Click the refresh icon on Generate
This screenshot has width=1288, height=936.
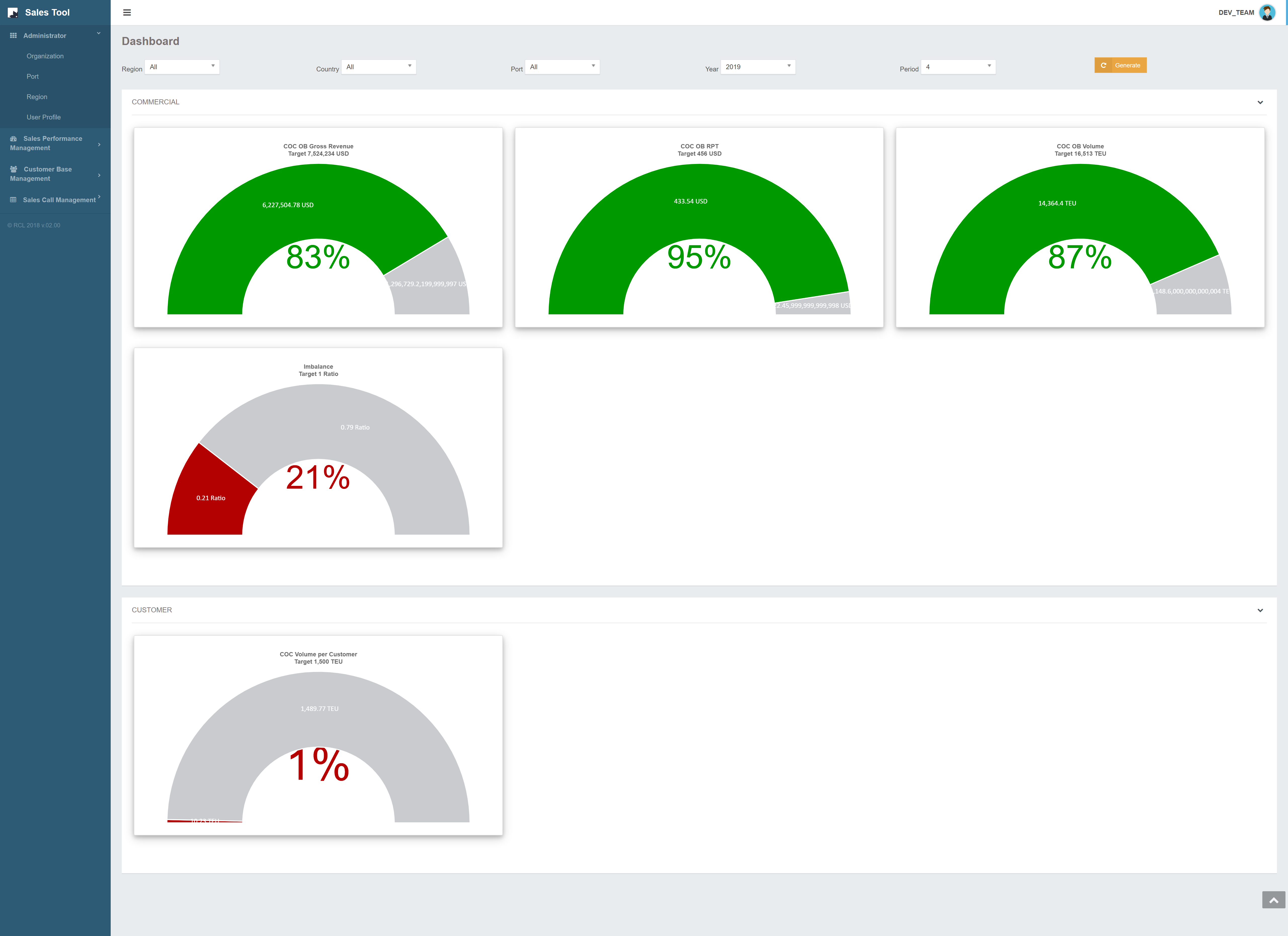tap(1103, 65)
